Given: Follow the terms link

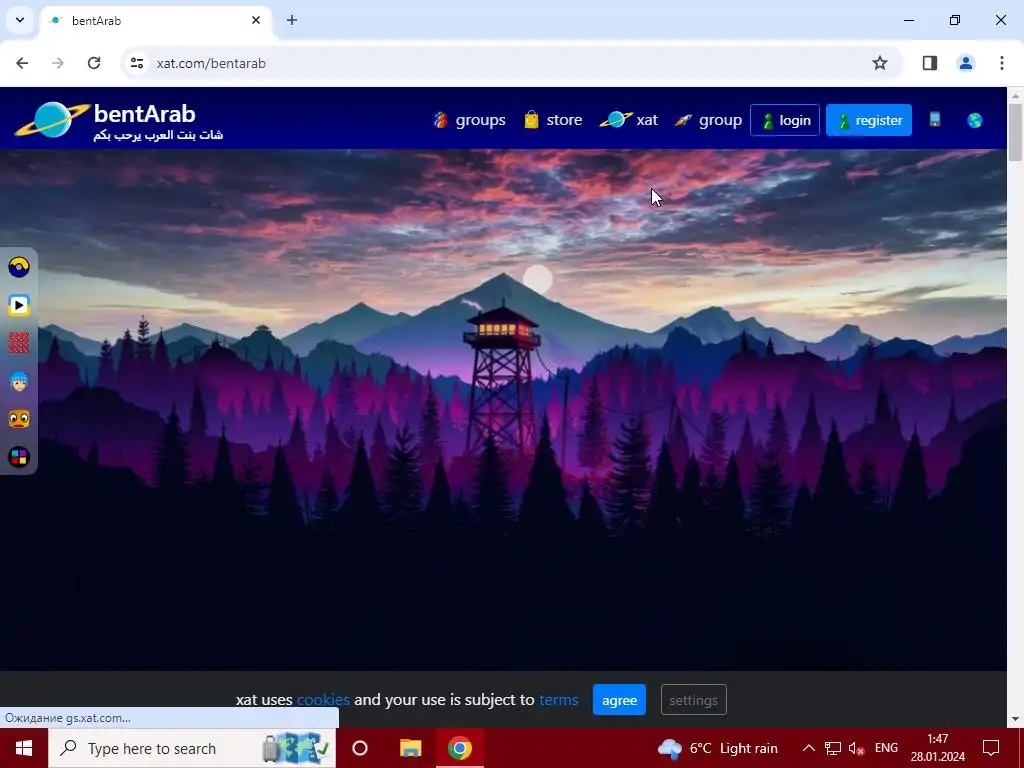Looking at the screenshot, I should (558, 699).
